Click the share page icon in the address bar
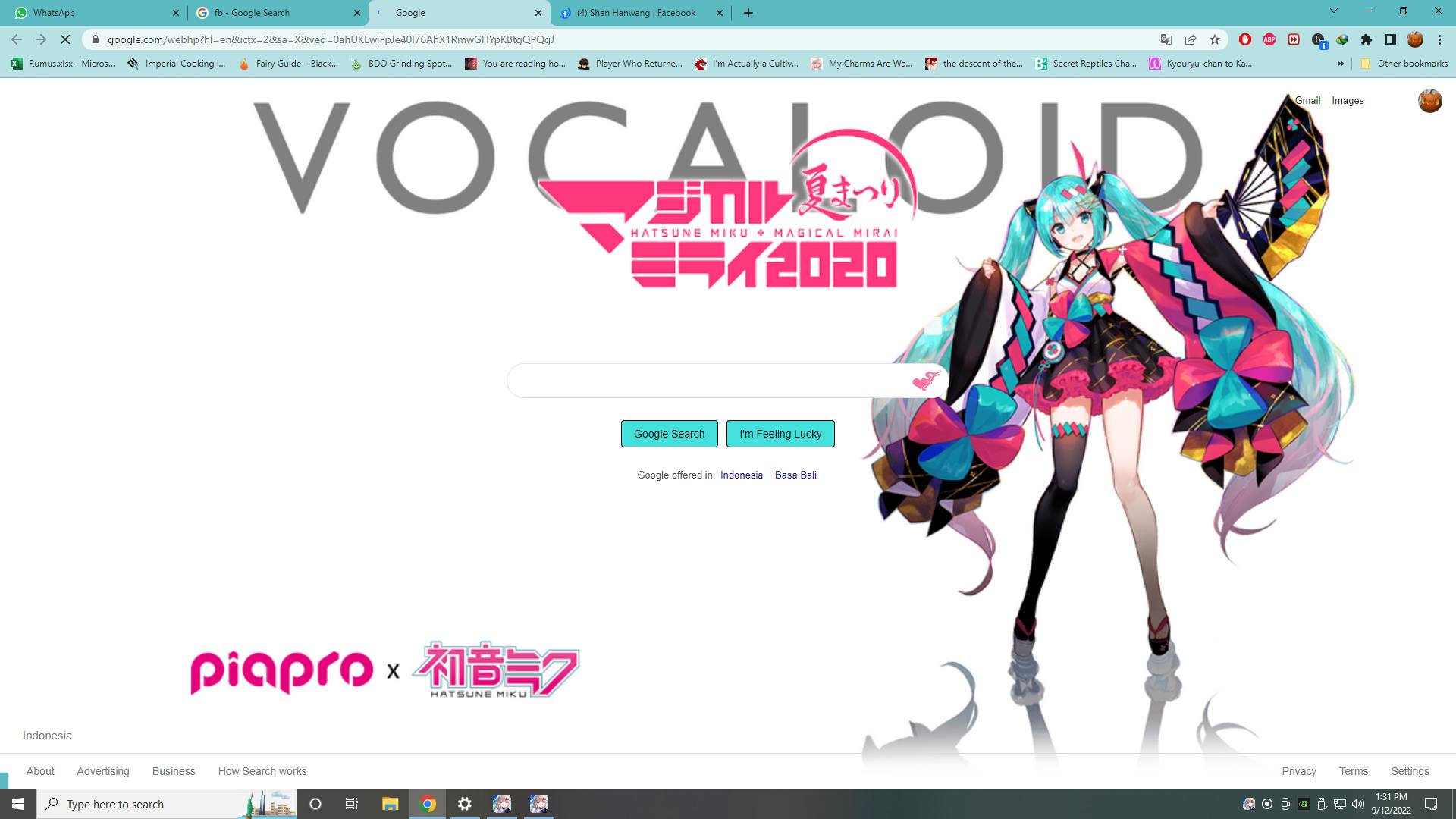The width and height of the screenshot is (1456, 819). click(x=1191, y=39)
